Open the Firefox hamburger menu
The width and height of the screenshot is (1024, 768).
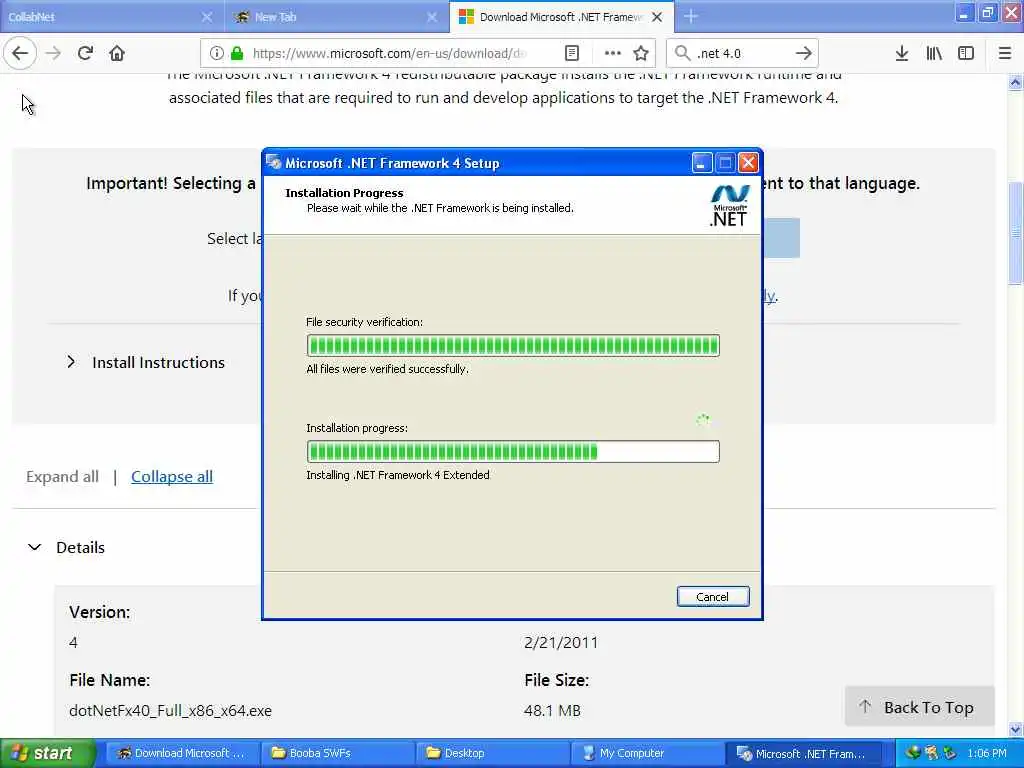[1004, 53]
